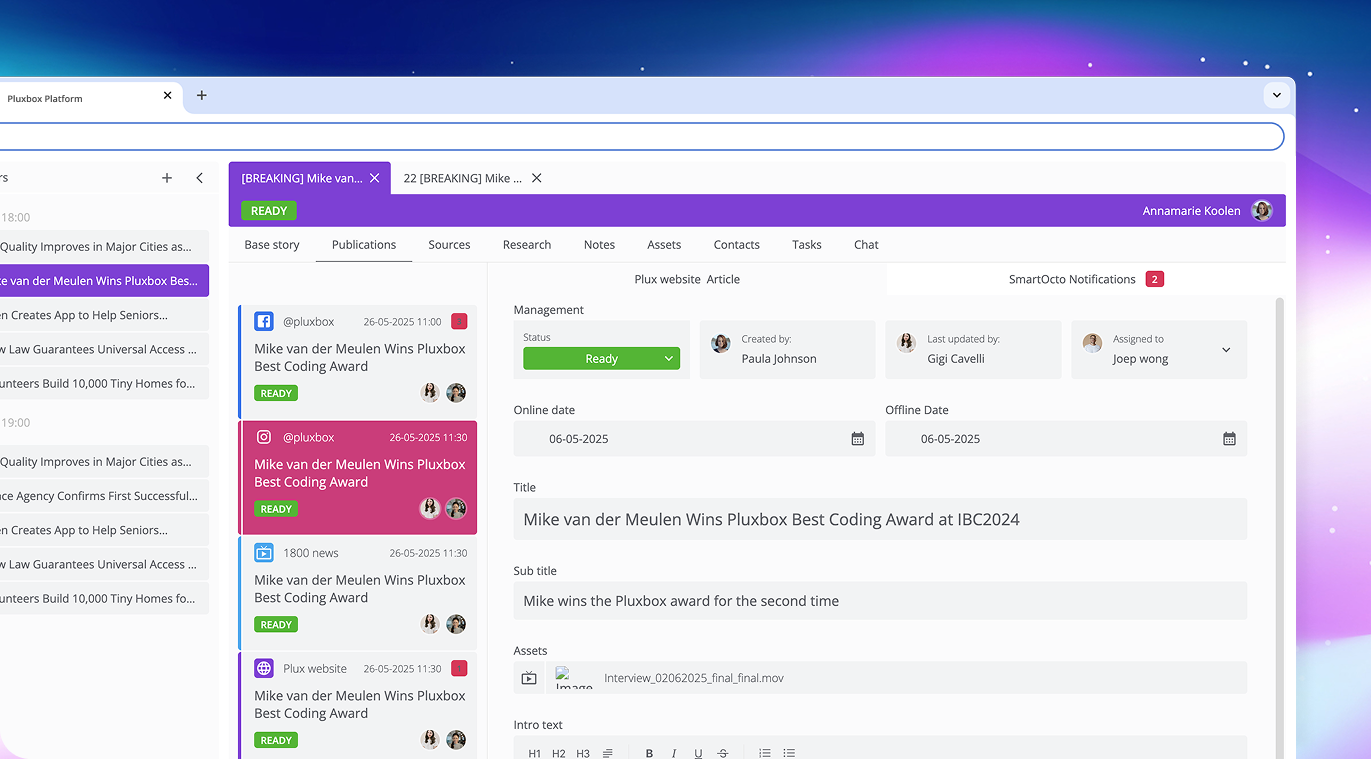Open the Interview_02062025_final_final.mov asset
1371x759 pixels.
[x=693, y=678]
